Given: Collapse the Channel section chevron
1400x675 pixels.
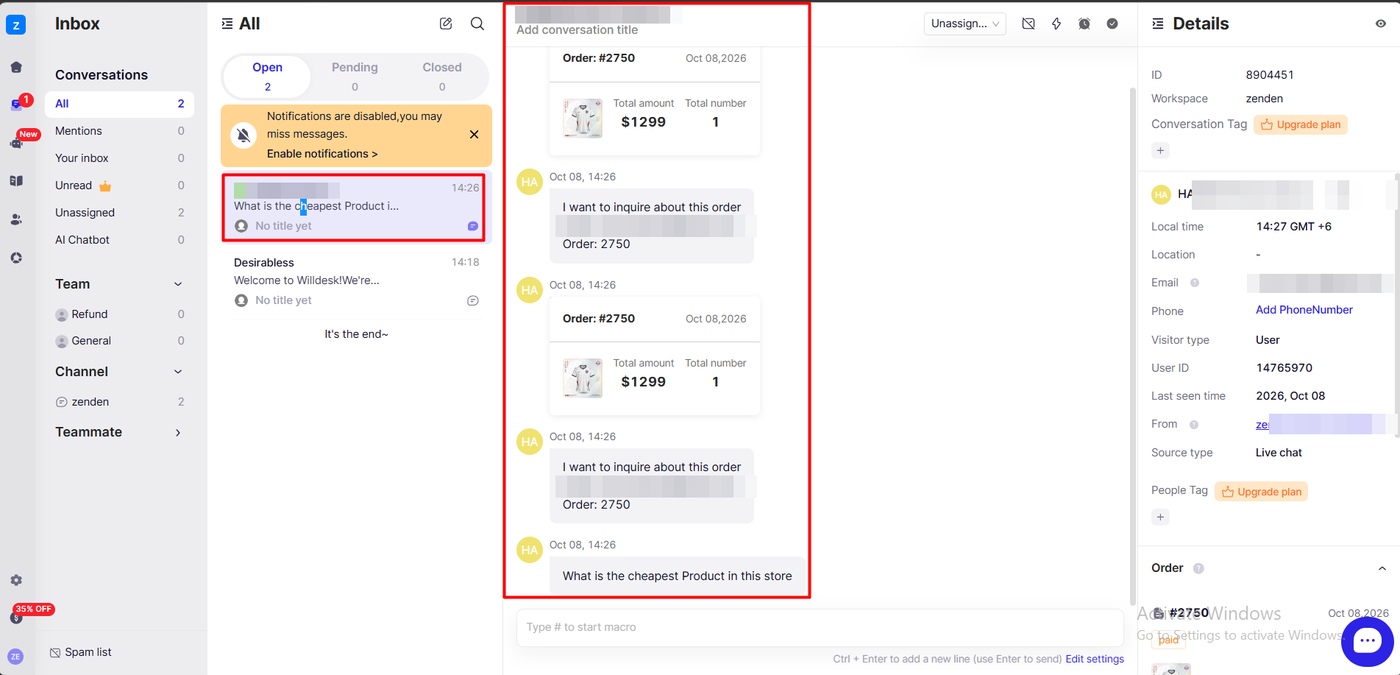Looking at the screenshot, I should [178, 372].
